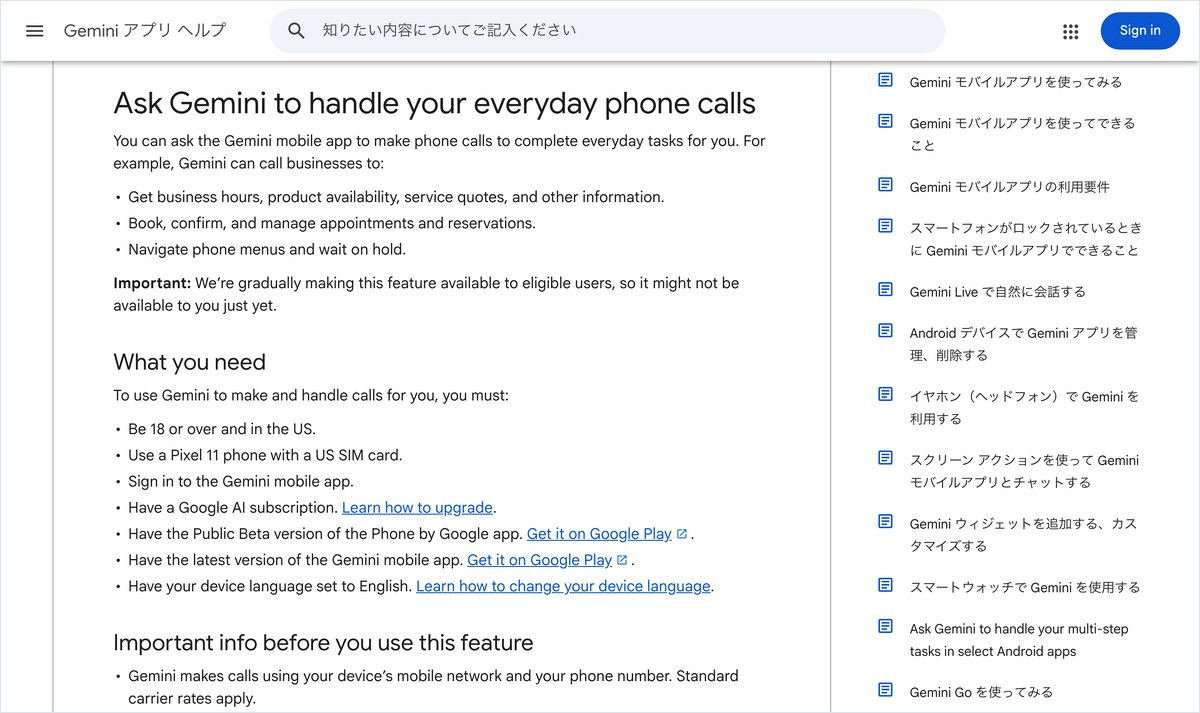1200x713 pixels.
Task: Click external link icon after Gemini app link
Action: 622,560
